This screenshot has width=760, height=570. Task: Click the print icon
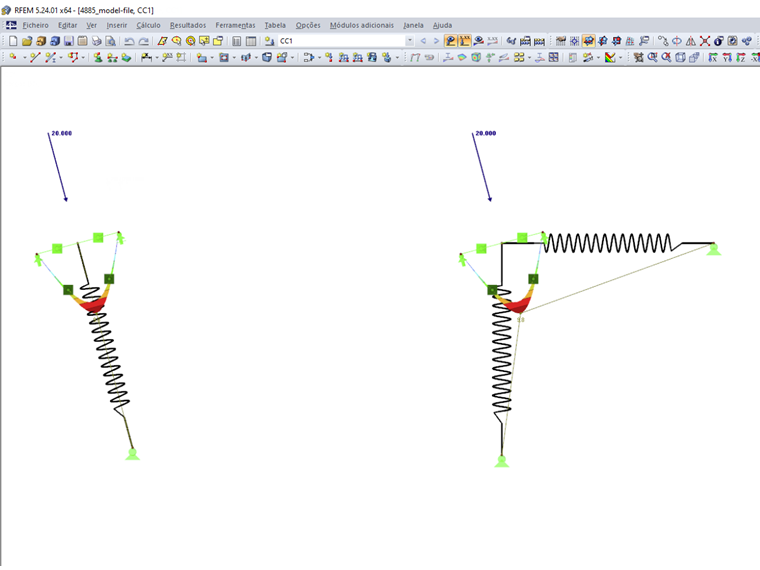pyautogui.click(x=96, y=41)
